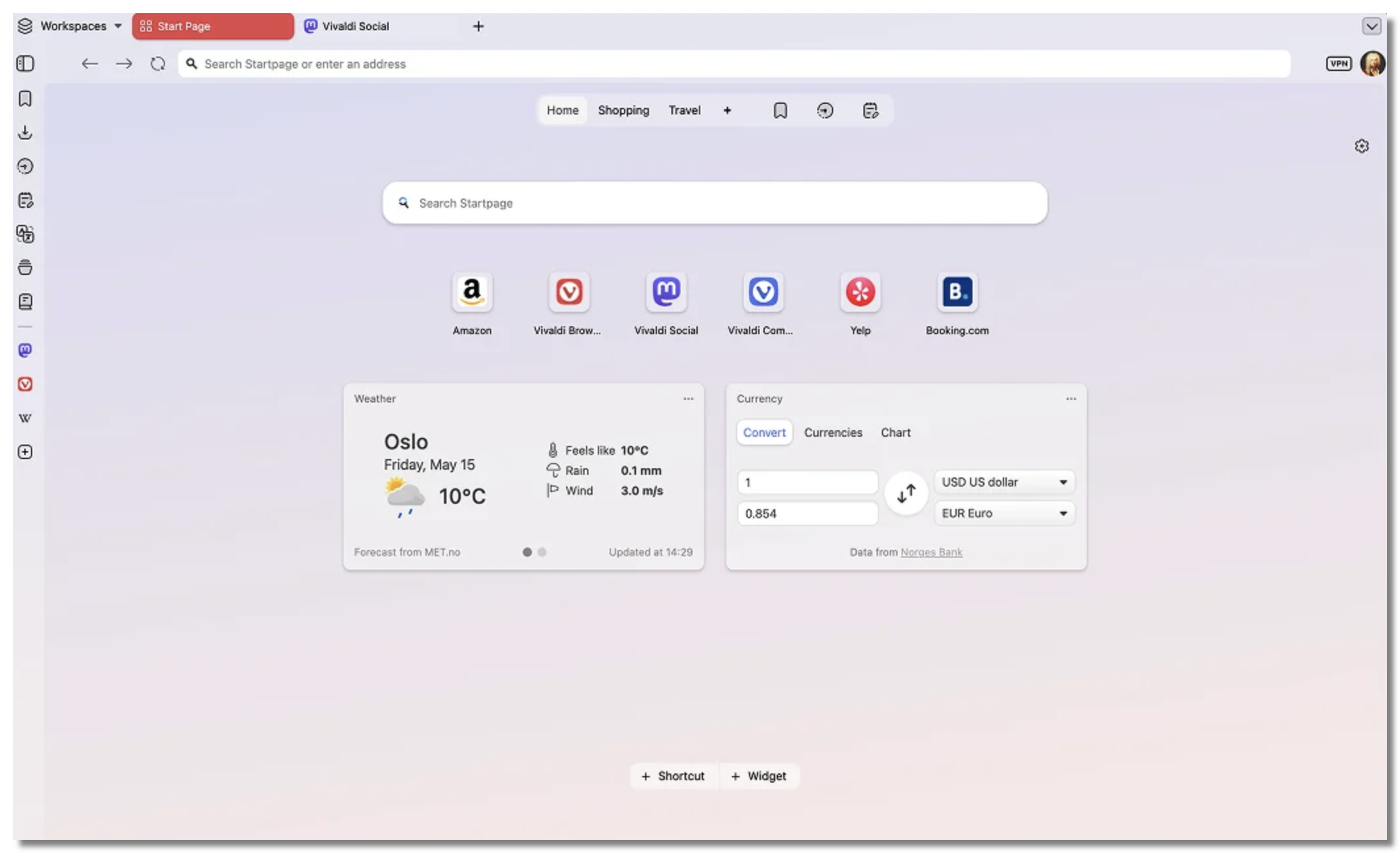
Task: Open the EUR Euro dropdown
Action: [1004, 513]
